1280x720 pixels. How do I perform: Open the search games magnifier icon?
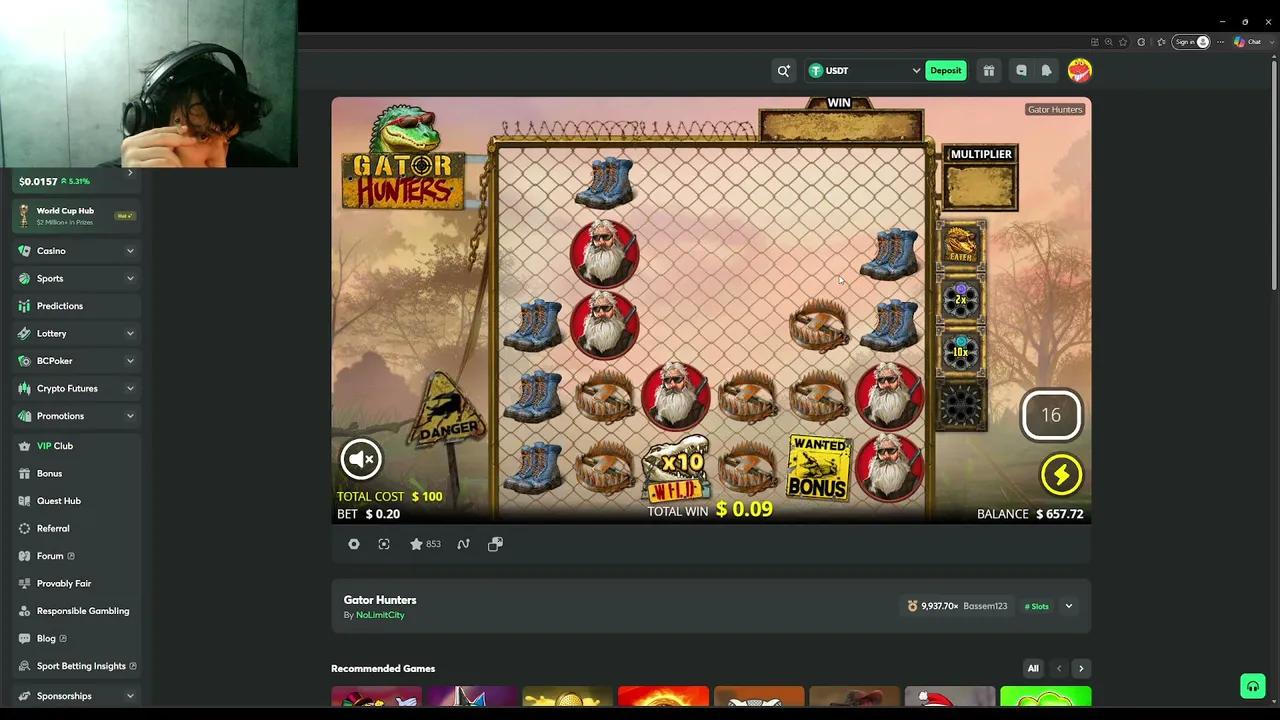point(784,70)
